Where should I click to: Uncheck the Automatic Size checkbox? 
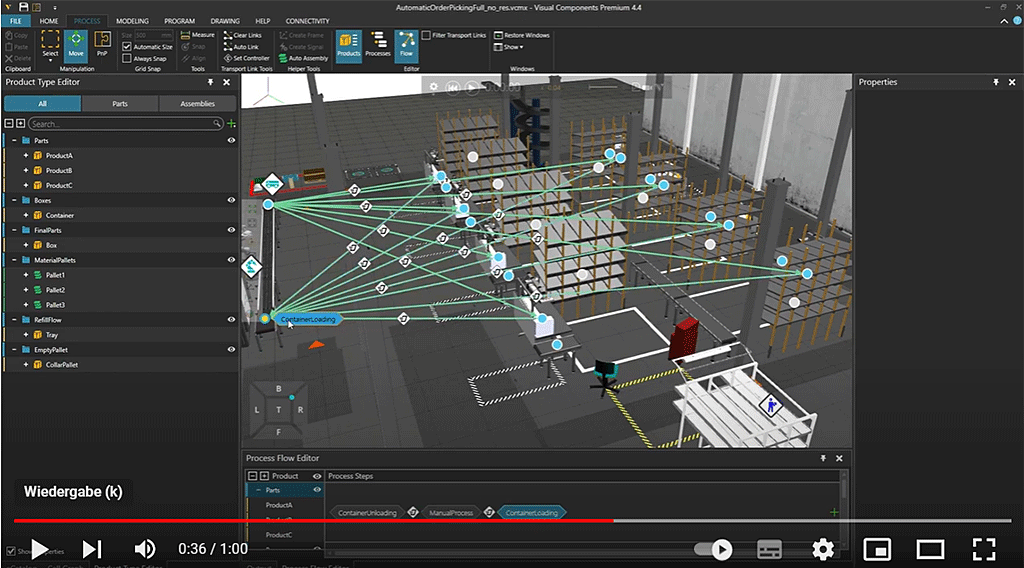tap(127, 47)
